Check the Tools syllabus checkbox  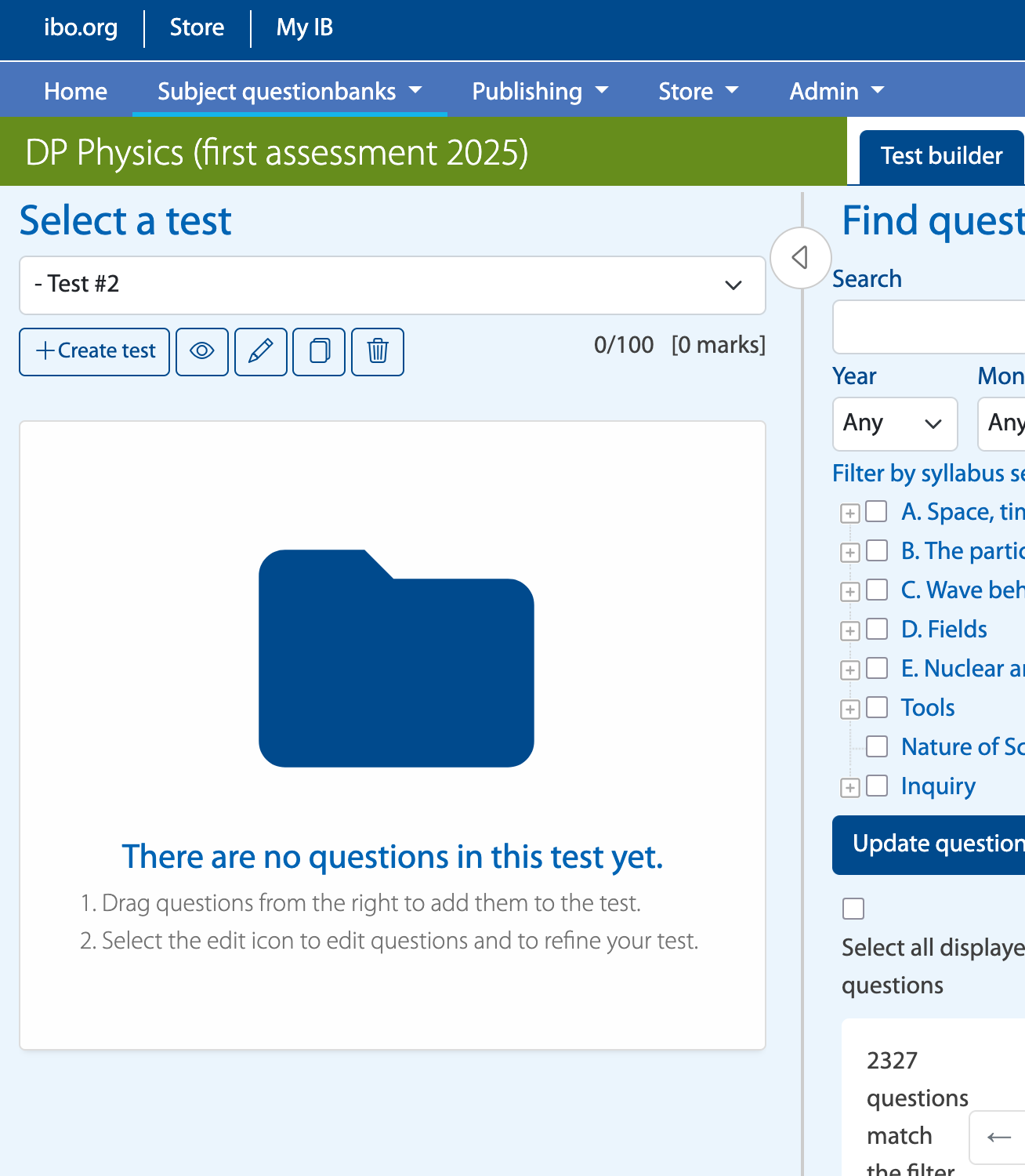(x=877, y=707)
